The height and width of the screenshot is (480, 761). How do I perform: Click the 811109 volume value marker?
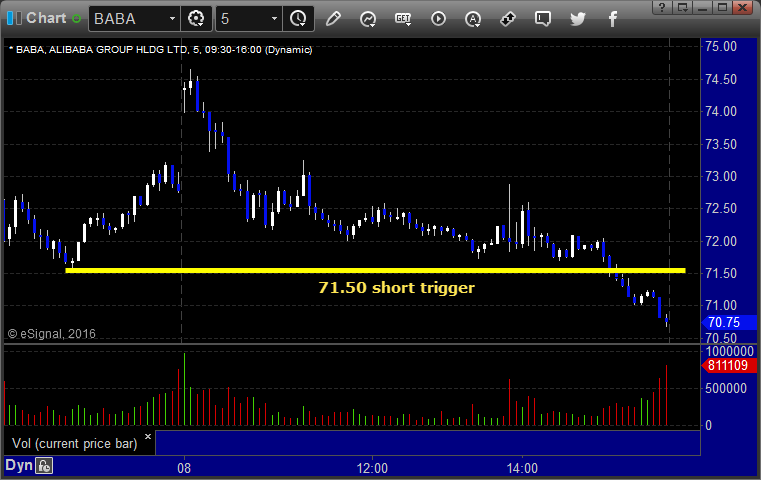[x=729, y=365]
